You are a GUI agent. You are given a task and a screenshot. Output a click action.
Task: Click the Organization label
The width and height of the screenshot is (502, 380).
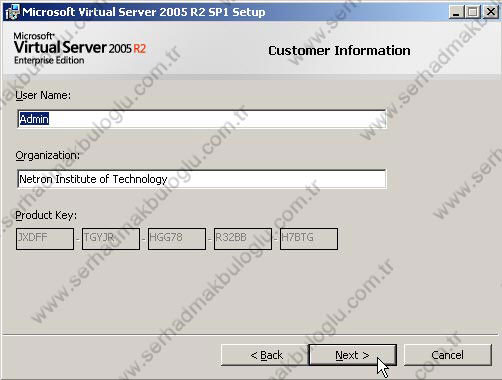point(48,155)
